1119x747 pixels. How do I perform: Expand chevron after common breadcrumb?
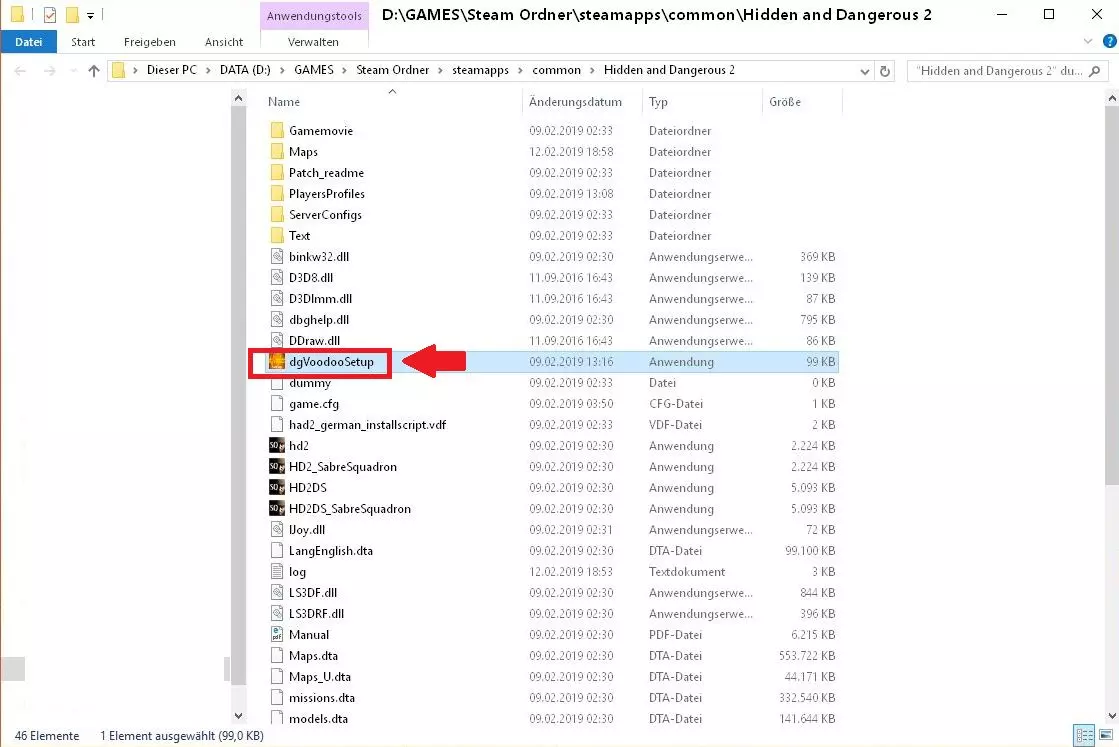click(592, 70)
